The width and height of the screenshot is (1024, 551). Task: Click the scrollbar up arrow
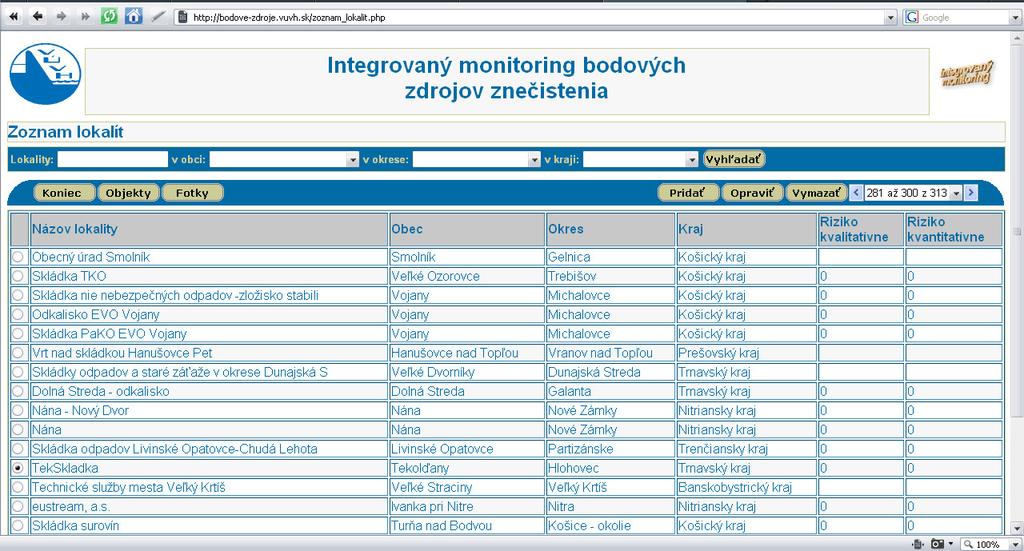[x=1016, y=37]
